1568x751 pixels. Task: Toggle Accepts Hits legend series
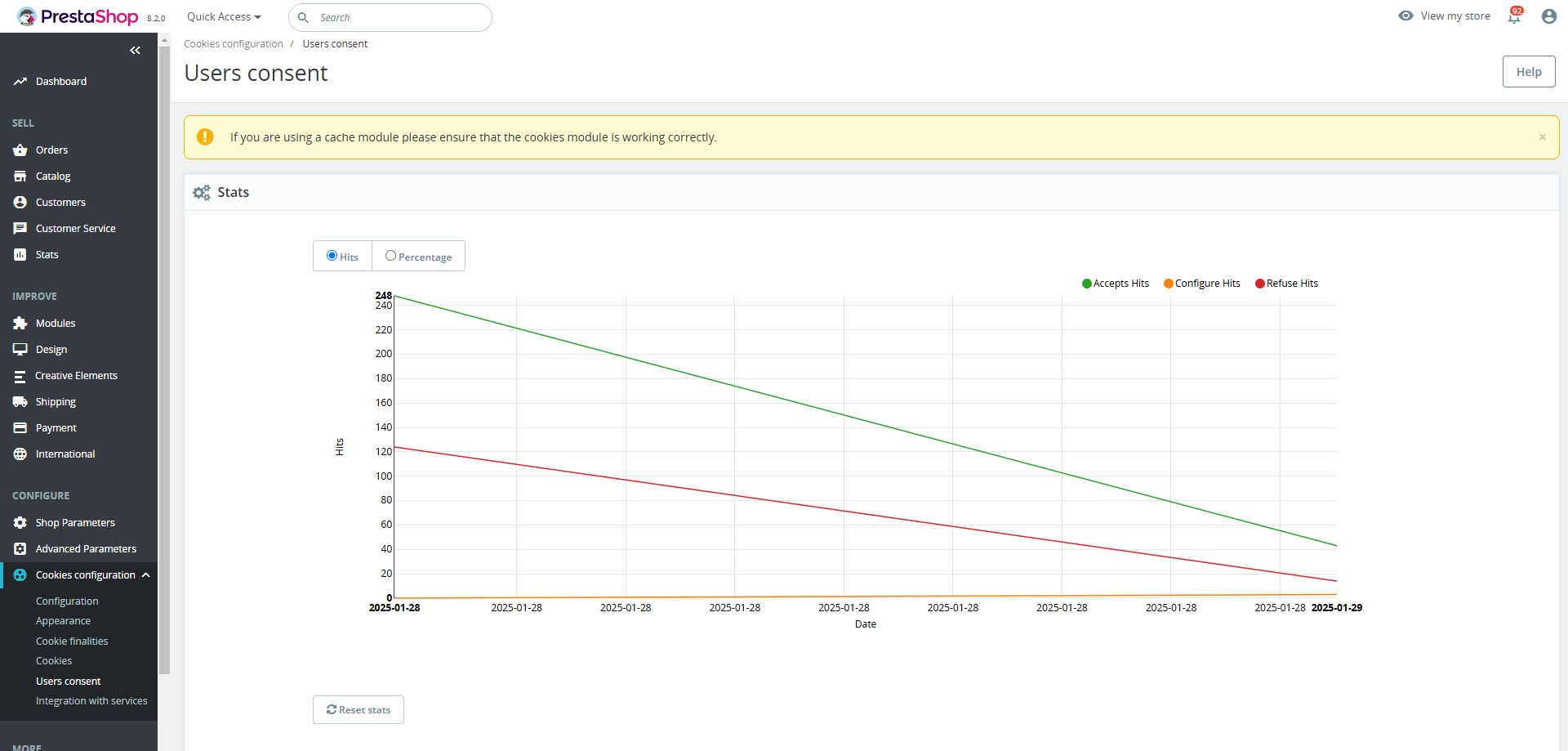coord(1116,284)
